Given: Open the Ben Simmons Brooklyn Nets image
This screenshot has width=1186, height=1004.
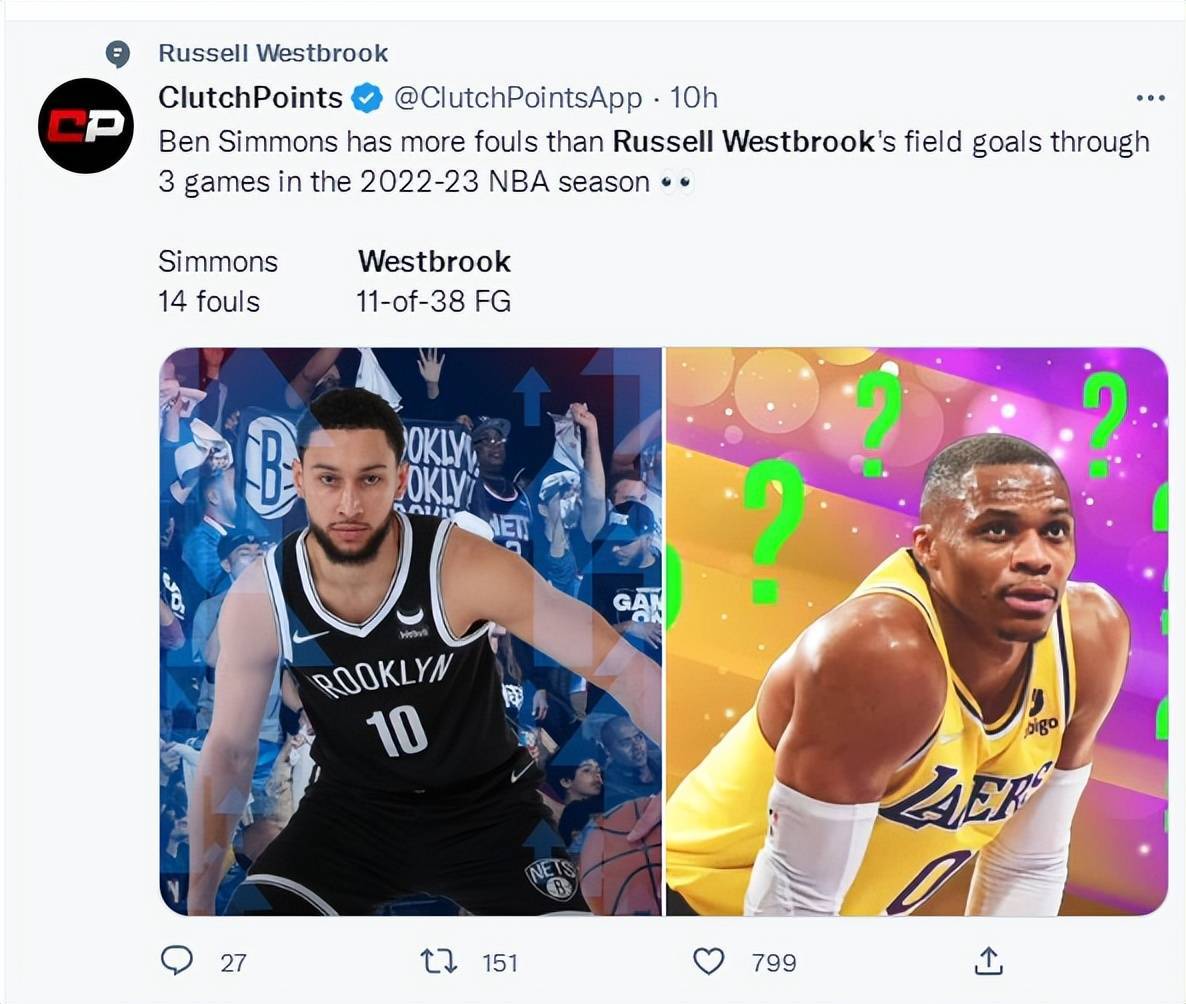Looking at the screenshot, I should (411, 632).
